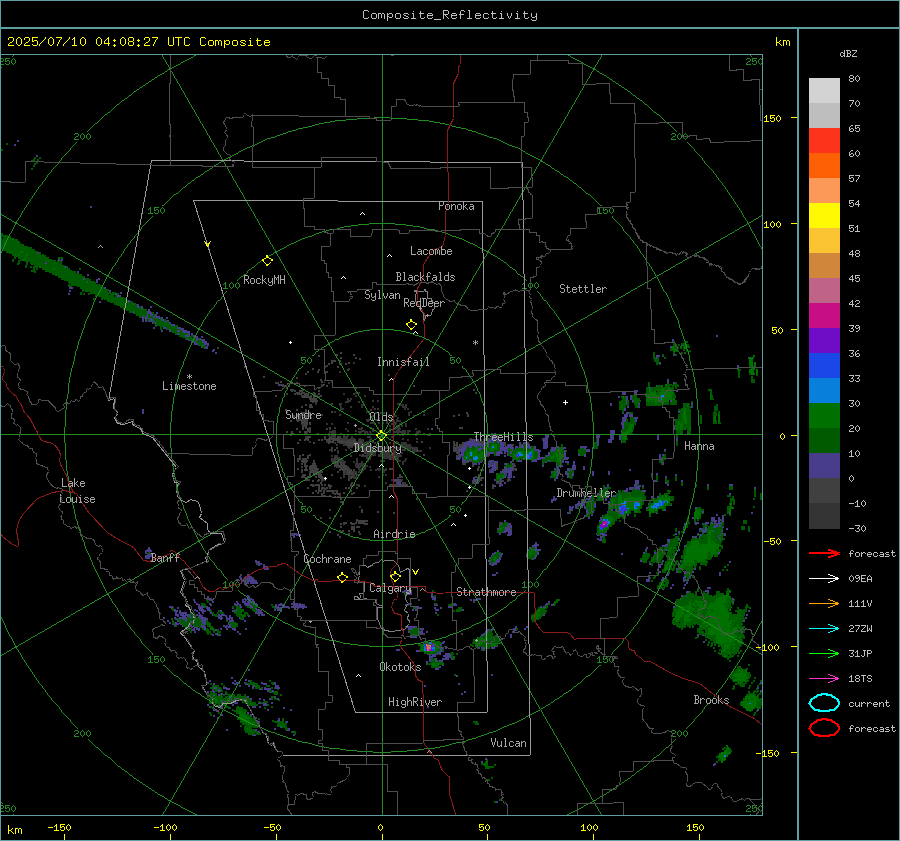Click the Brooks label on map
This screenshot has height=841, width=900.
[711, 700]
